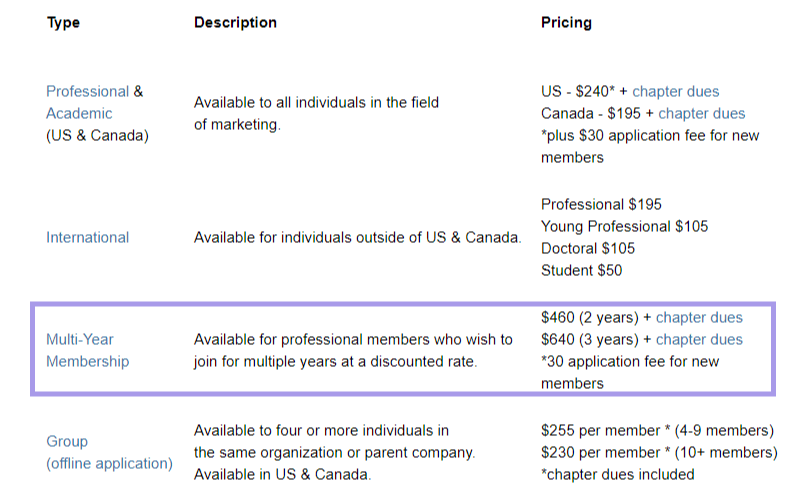Click the Type column header
Viewport: 787px width, 489px height.
63,23
